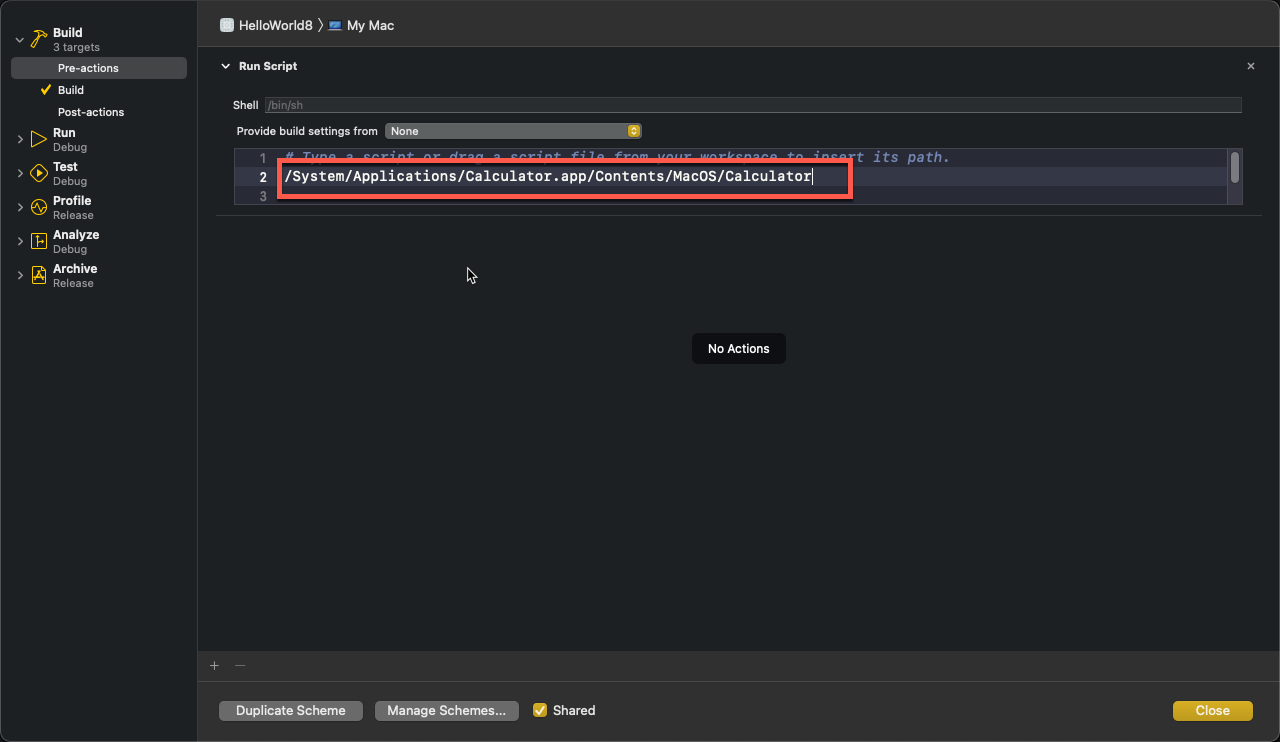Add a new action with plus button
This screenshot has height=742, width=1280.
click(x=214, y=665)
